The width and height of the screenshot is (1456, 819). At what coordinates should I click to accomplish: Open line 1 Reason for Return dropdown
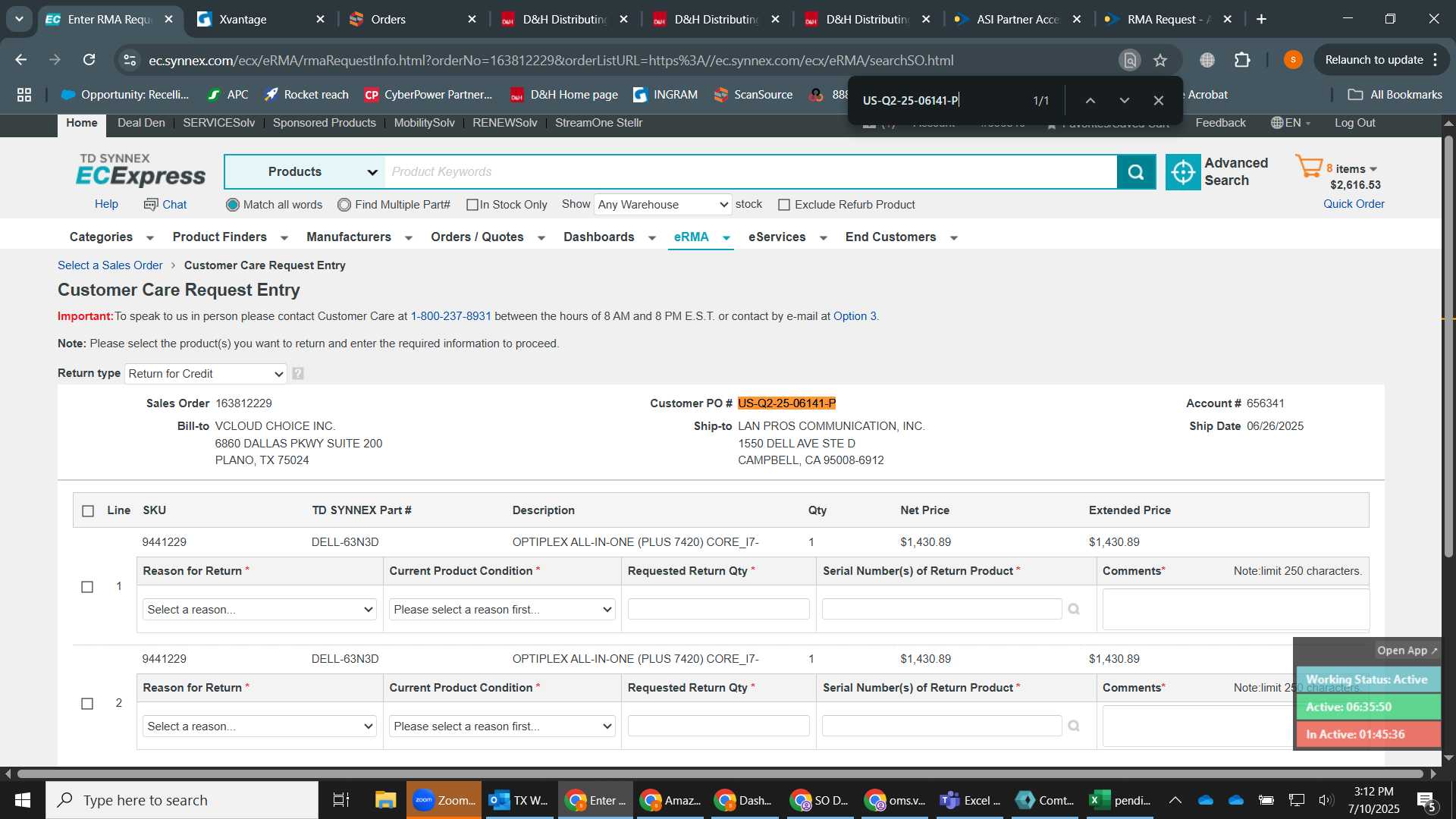(259, 610)
